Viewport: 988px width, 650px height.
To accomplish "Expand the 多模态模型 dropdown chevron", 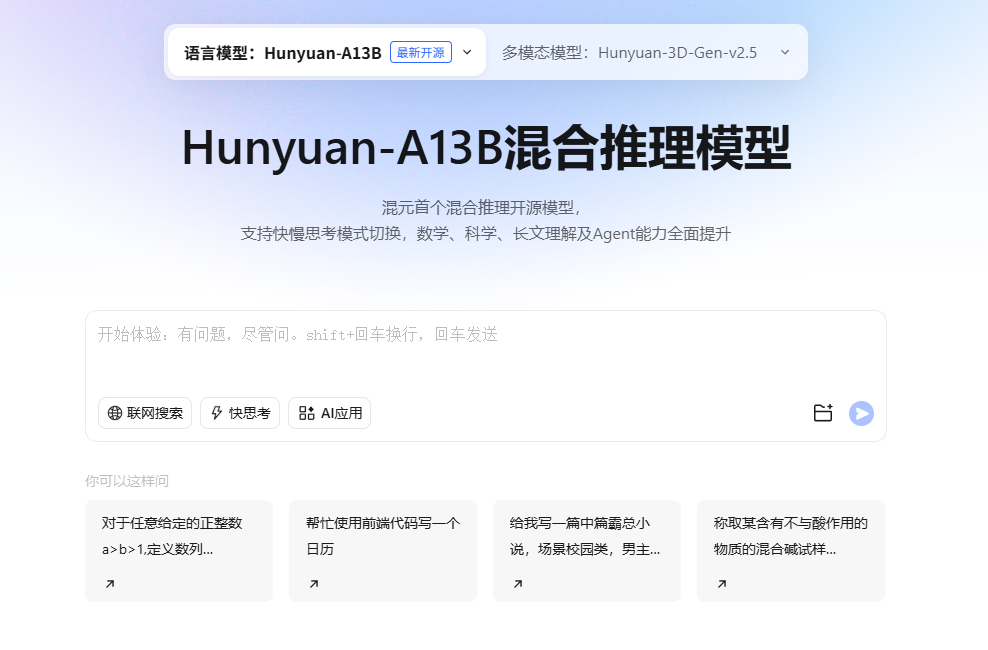I will (785, 52).
